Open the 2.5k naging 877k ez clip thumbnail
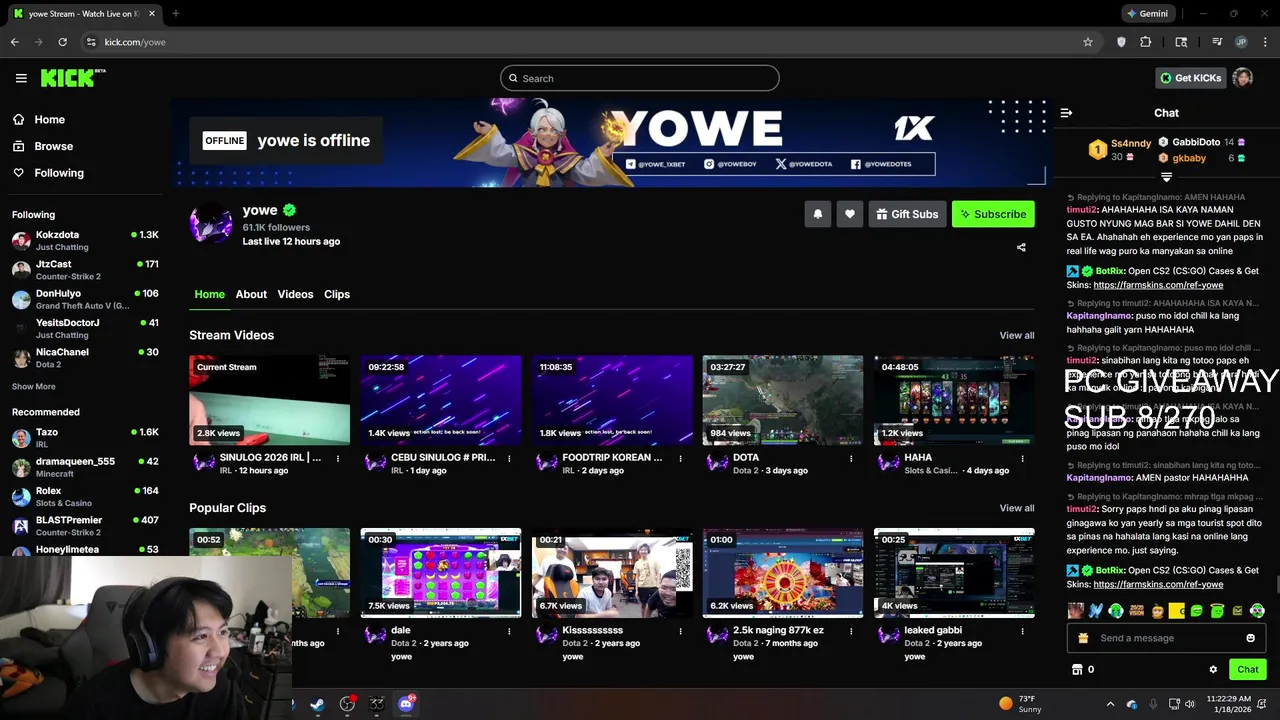The image size is (1280, 720). (783, 573)
